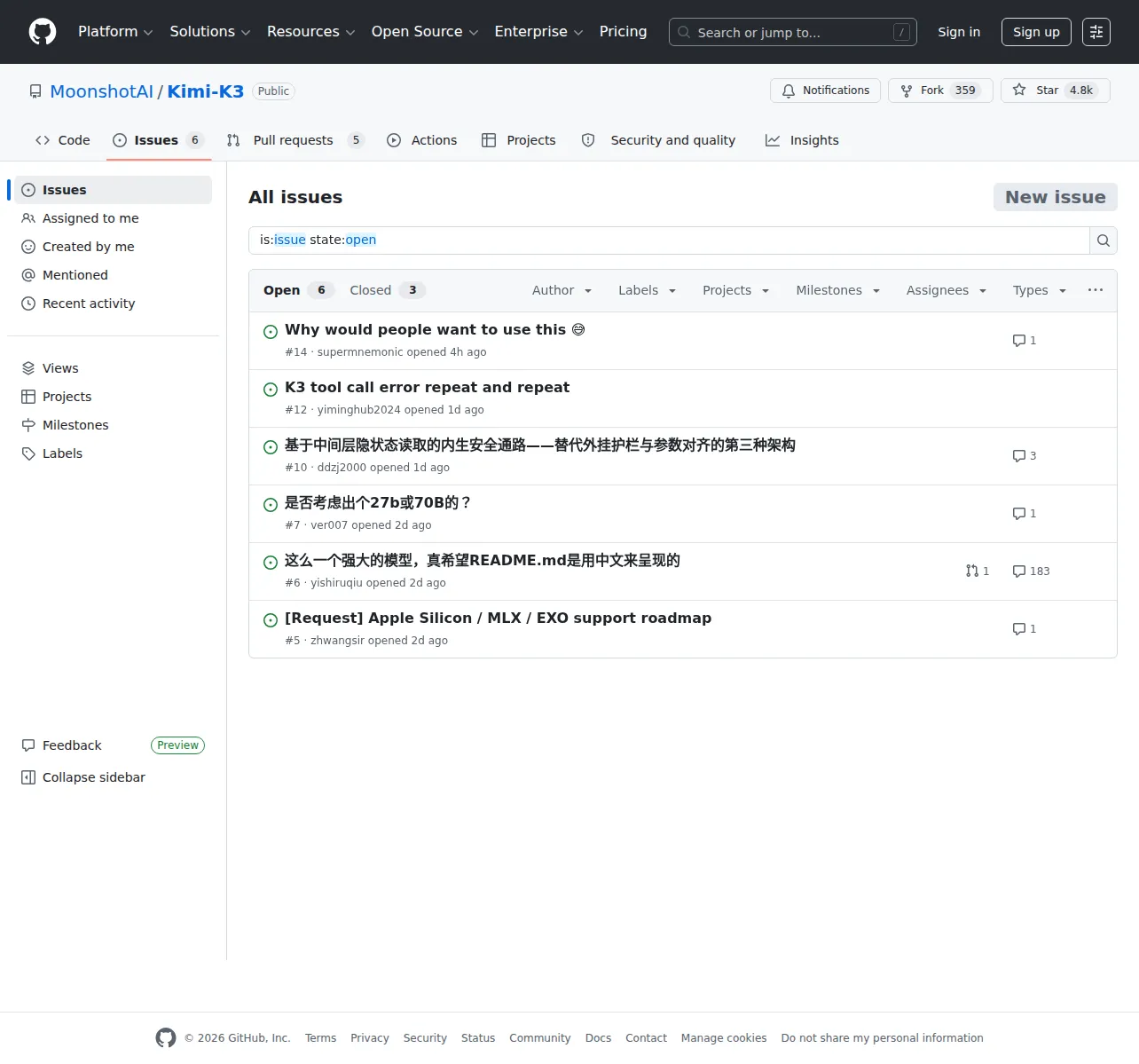Viewport: 1139px width, 1064px height.
Task: Open Milestones in the sidebar
Action: coord(113,425)
